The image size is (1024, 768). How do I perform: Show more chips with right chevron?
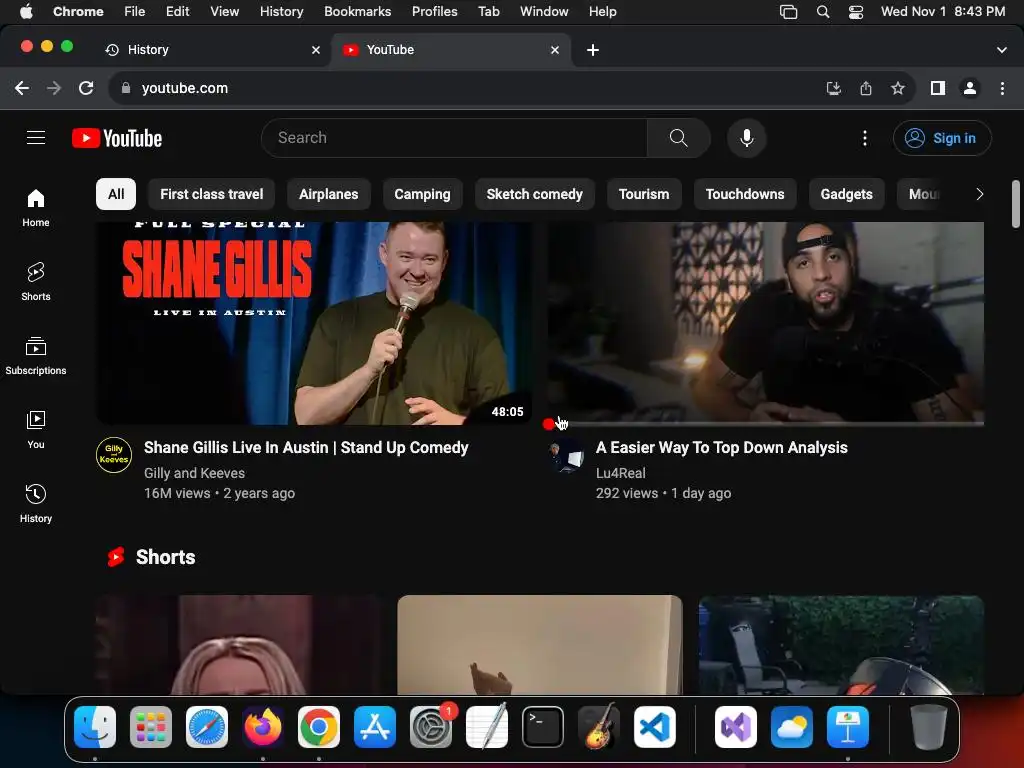tap(979, 194)
